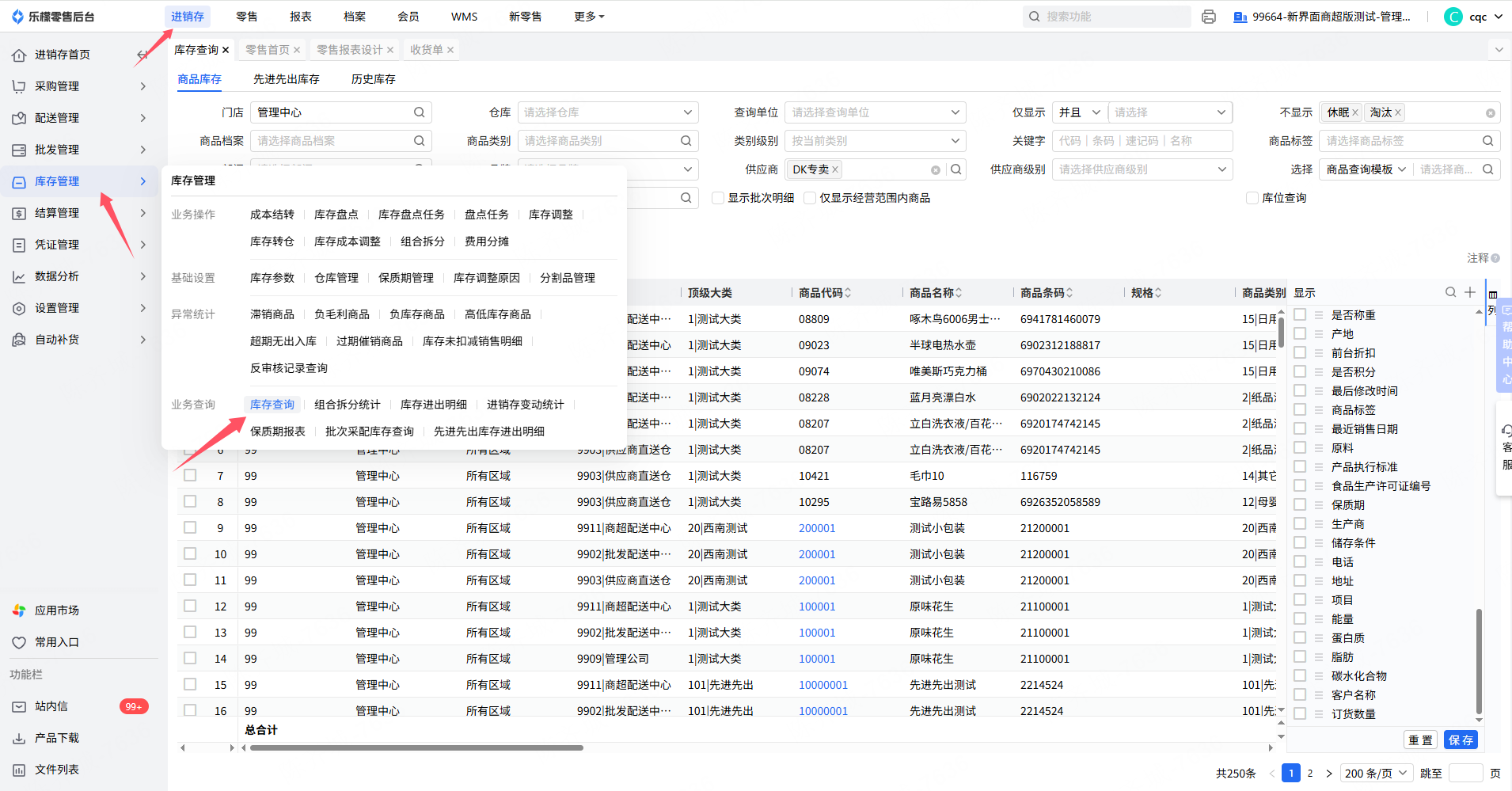Open the 仓库 dropdown

[607, 112]
